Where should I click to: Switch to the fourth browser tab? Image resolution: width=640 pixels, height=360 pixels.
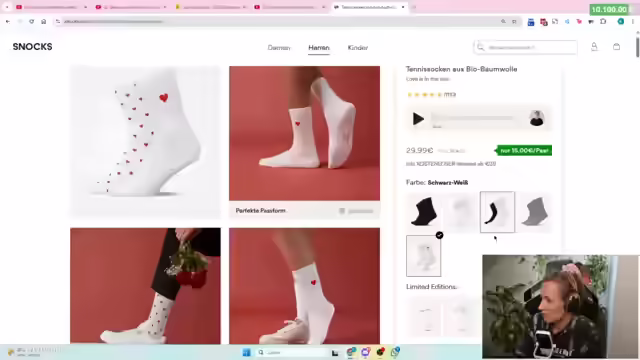(x=290, y=7)
